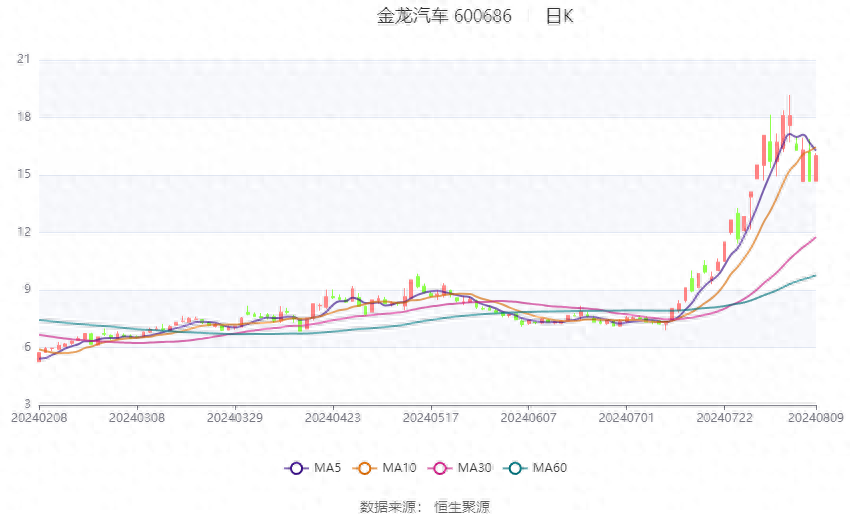The width and height of the screenshot is (850, 517).
Task: Click the y-axis value 6
Action: pos(27,347)
